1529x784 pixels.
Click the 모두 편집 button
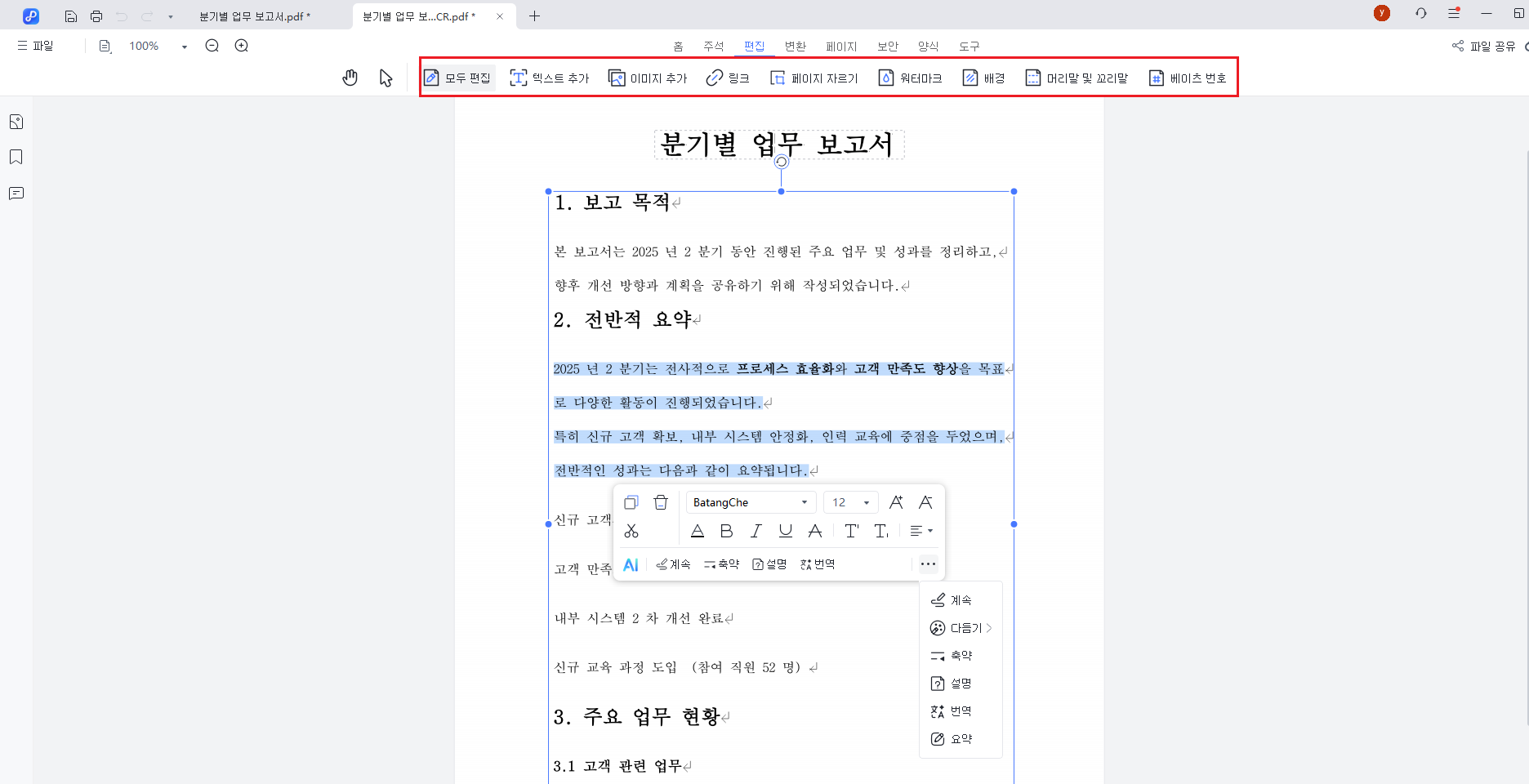click(457, 77)
